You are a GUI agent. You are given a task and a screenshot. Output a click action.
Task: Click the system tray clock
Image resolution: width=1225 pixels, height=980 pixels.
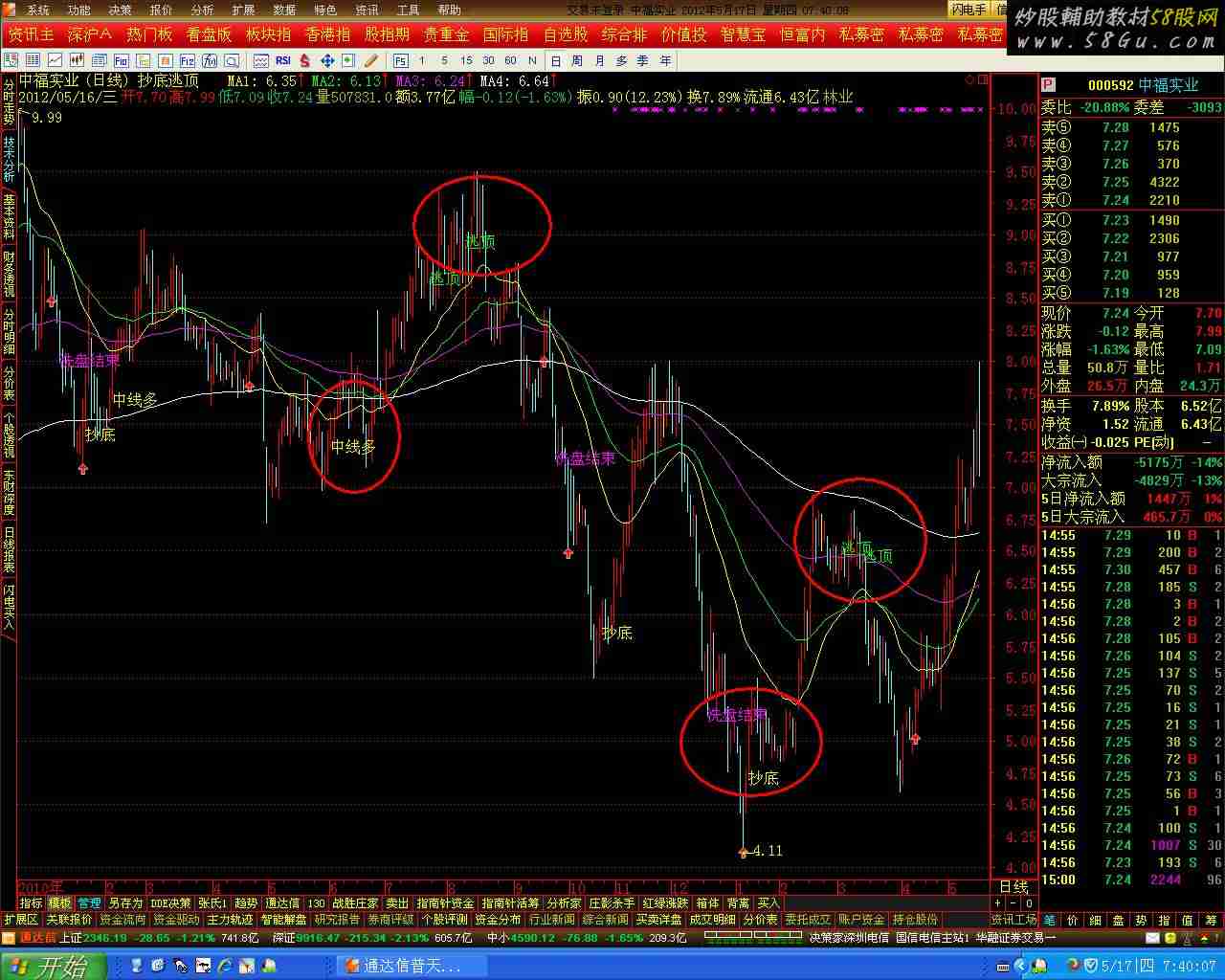(1161, 967)
